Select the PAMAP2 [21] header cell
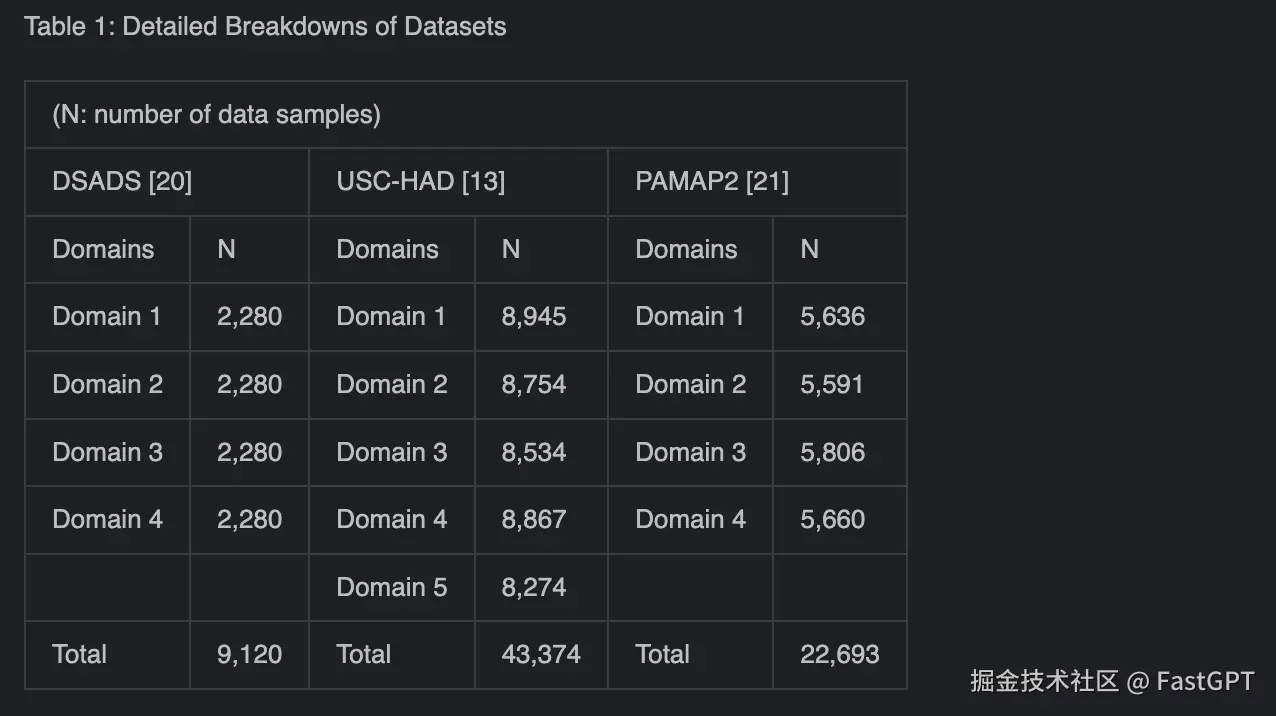This screenshot has width=1276, height=716. [712, 182]
